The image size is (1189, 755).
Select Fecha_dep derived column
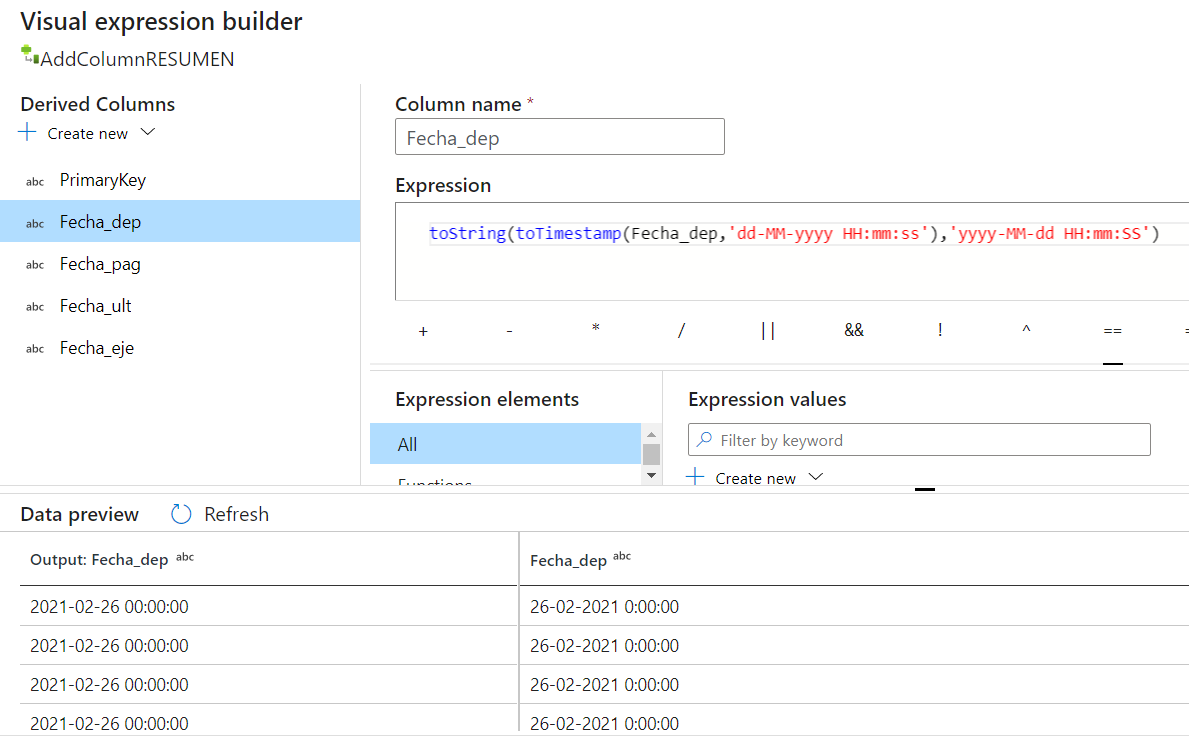(x=180, y=221)
